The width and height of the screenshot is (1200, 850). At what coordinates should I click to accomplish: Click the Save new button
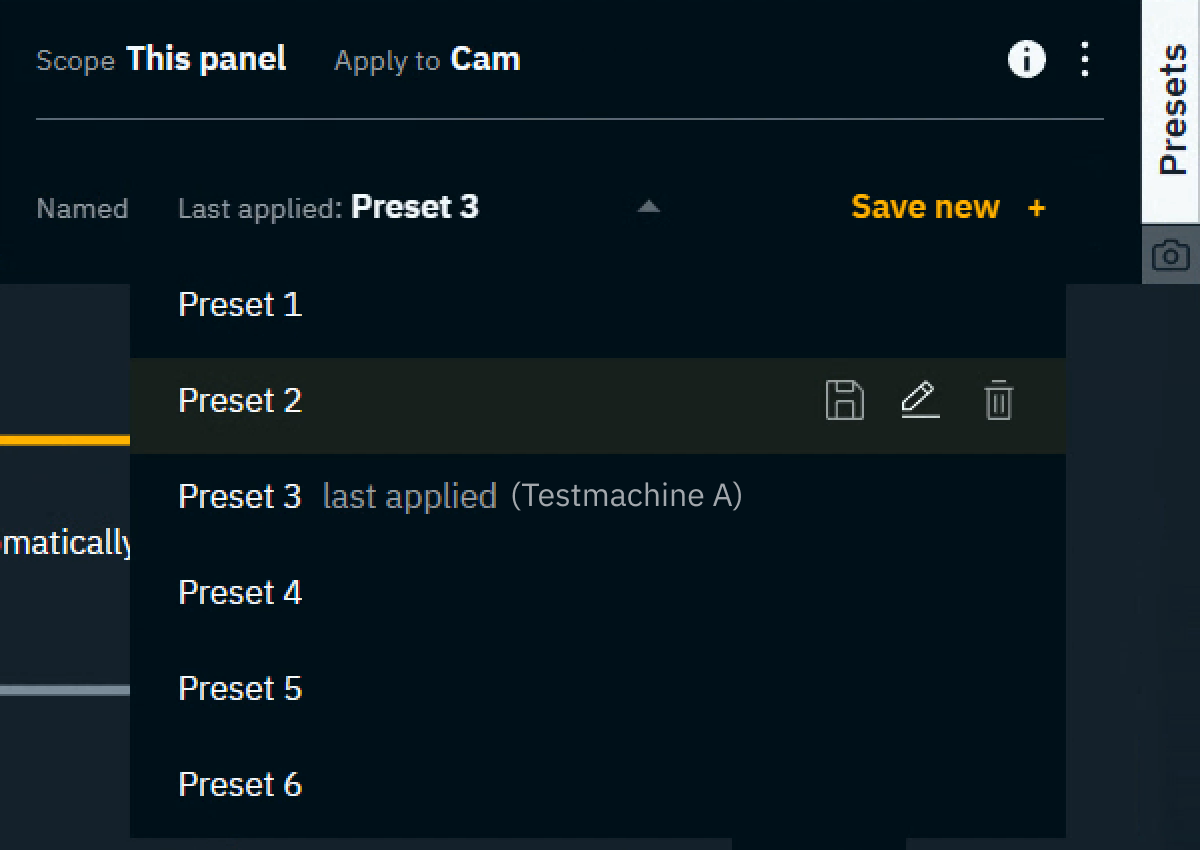[925, 207]
